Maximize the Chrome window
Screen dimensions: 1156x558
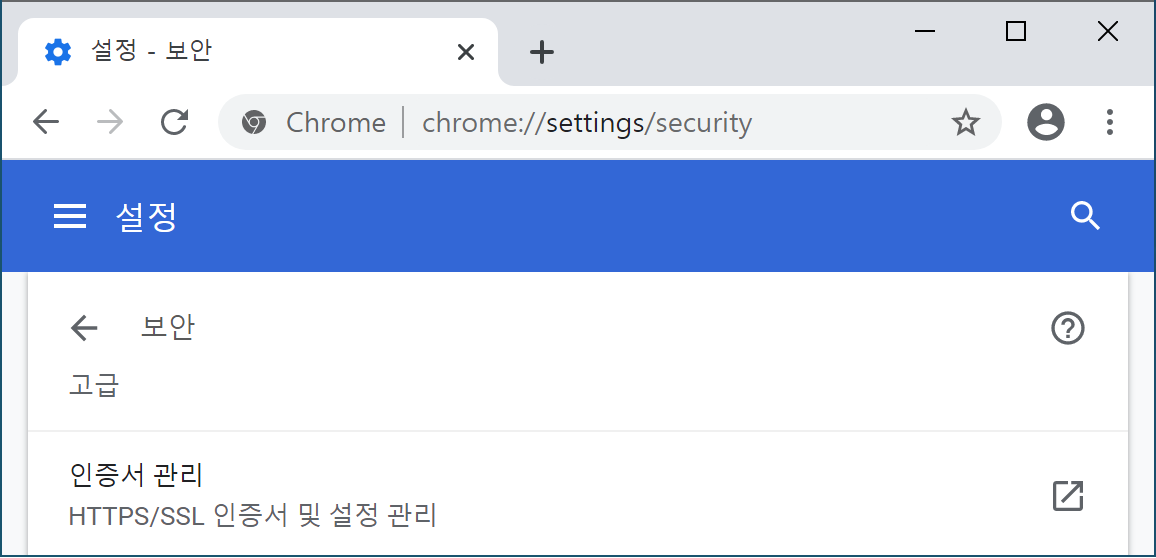(1016, 32)
